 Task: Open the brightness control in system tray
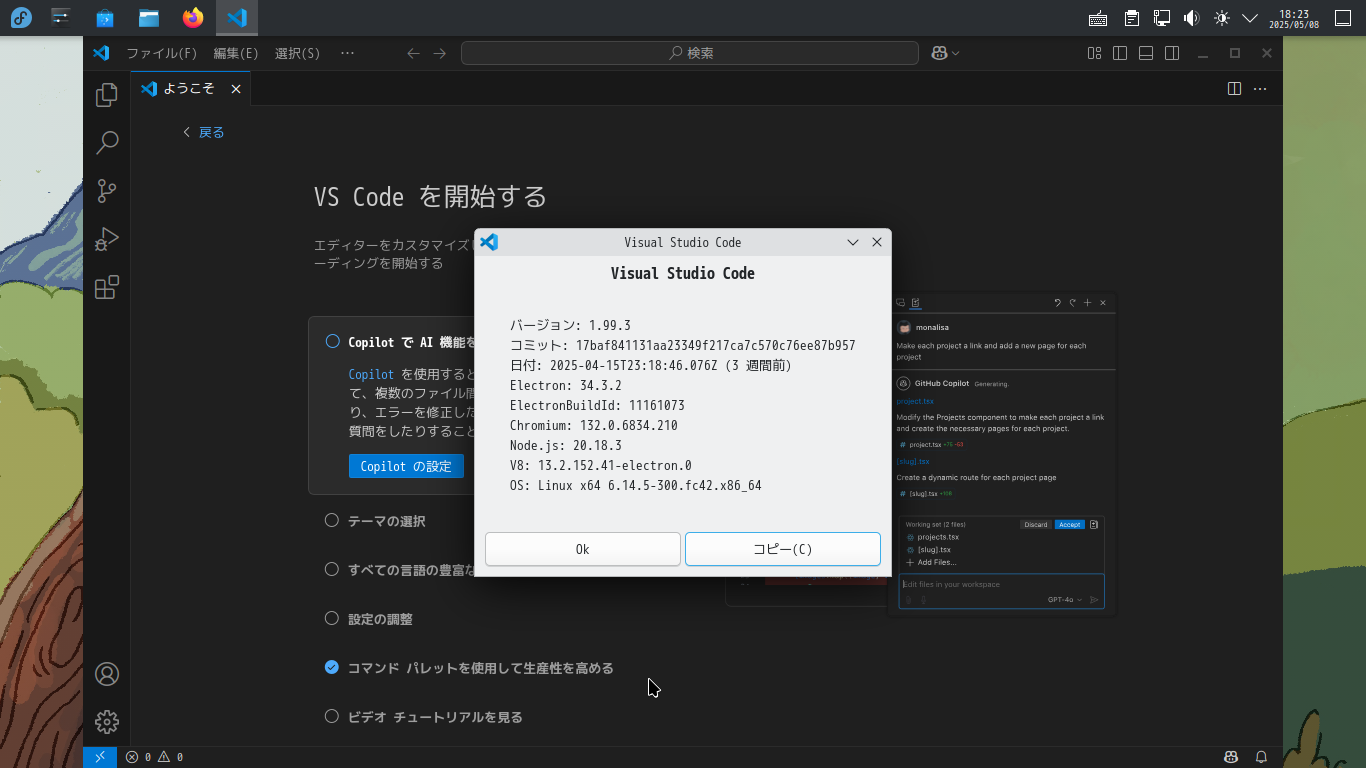click(x=1221, y=18)
